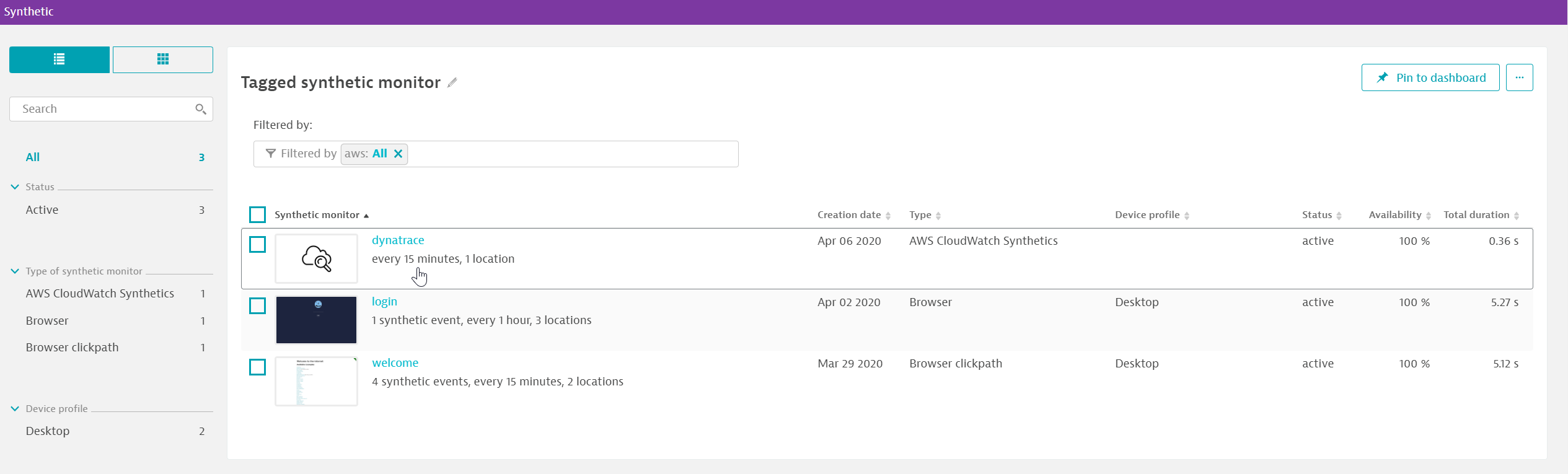This screenshot has height=474, width=1568.
Task: Sort by Creation date column
Action: [854, 215]
